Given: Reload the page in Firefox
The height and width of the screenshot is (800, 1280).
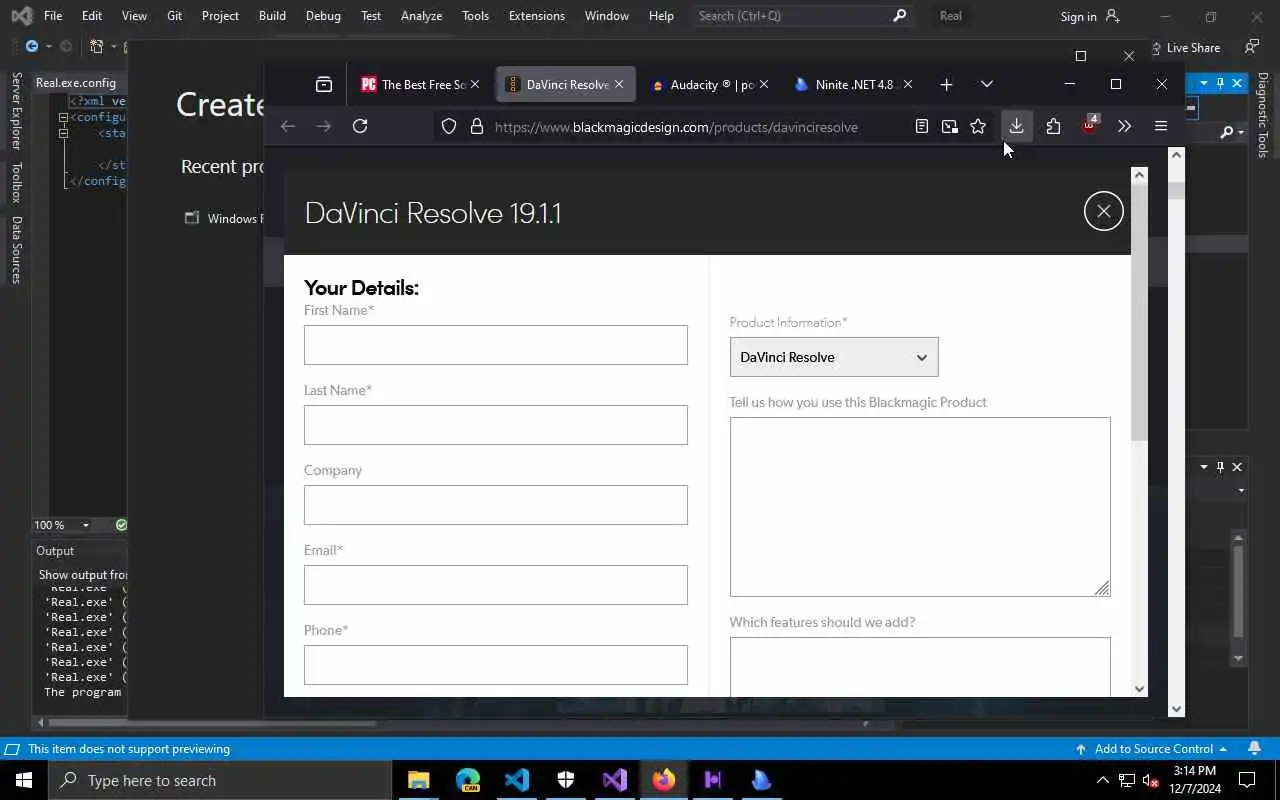Looking at the screenshot, I should click(360, 126).
